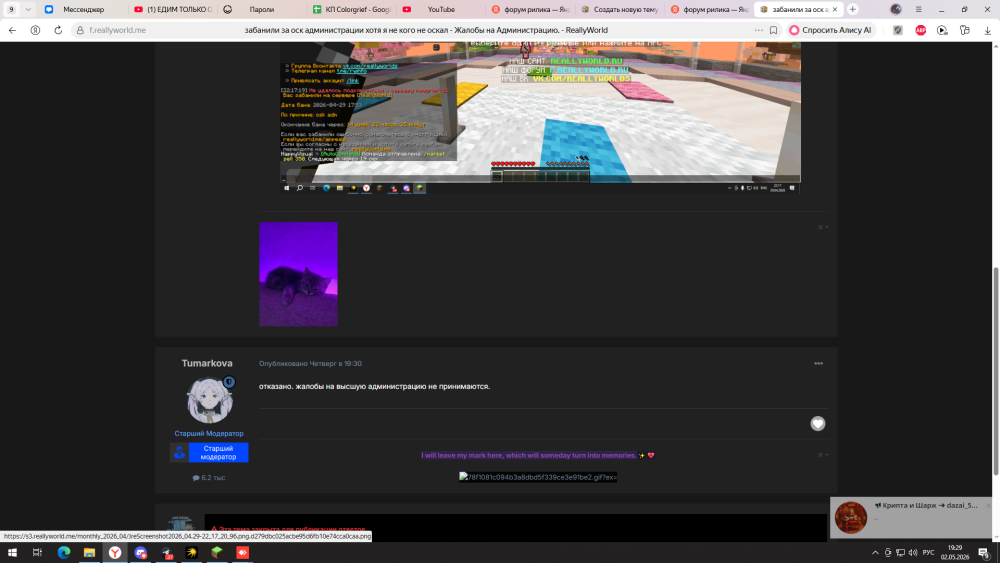Switch to the Создать новую тему tab
This screenshot has width=1000, height=563.
619,10
